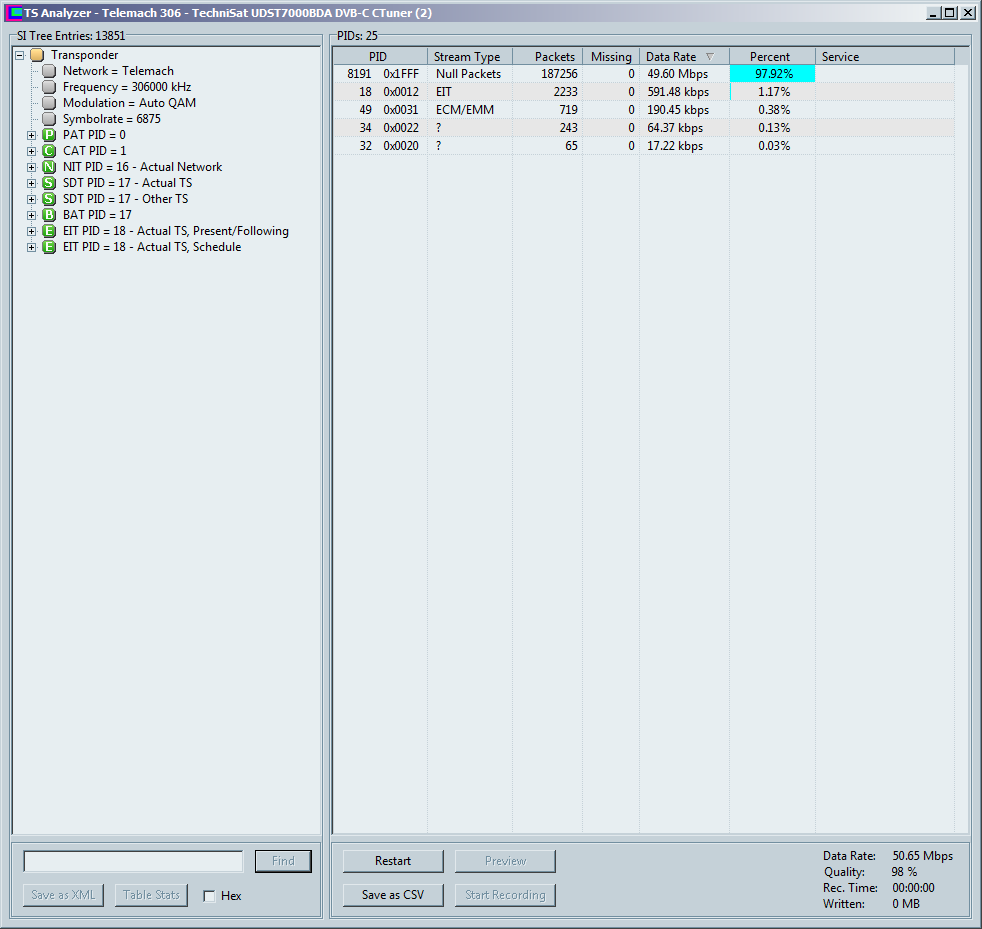Select 'Modulation = Auto QAM' entry
This screenshot has height=929, width=982.
pyautogui.click(x=129, y=103)
